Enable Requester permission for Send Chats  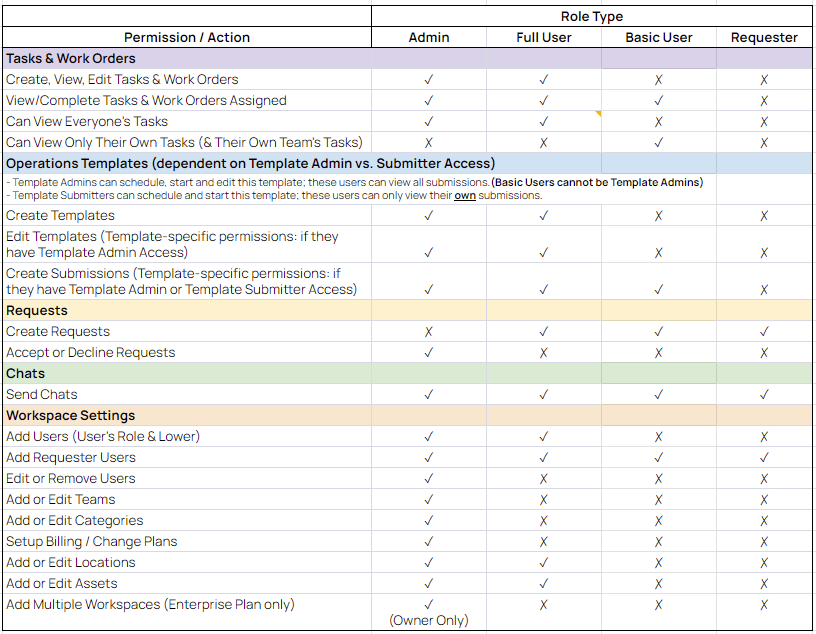click(x=764, y=394)
